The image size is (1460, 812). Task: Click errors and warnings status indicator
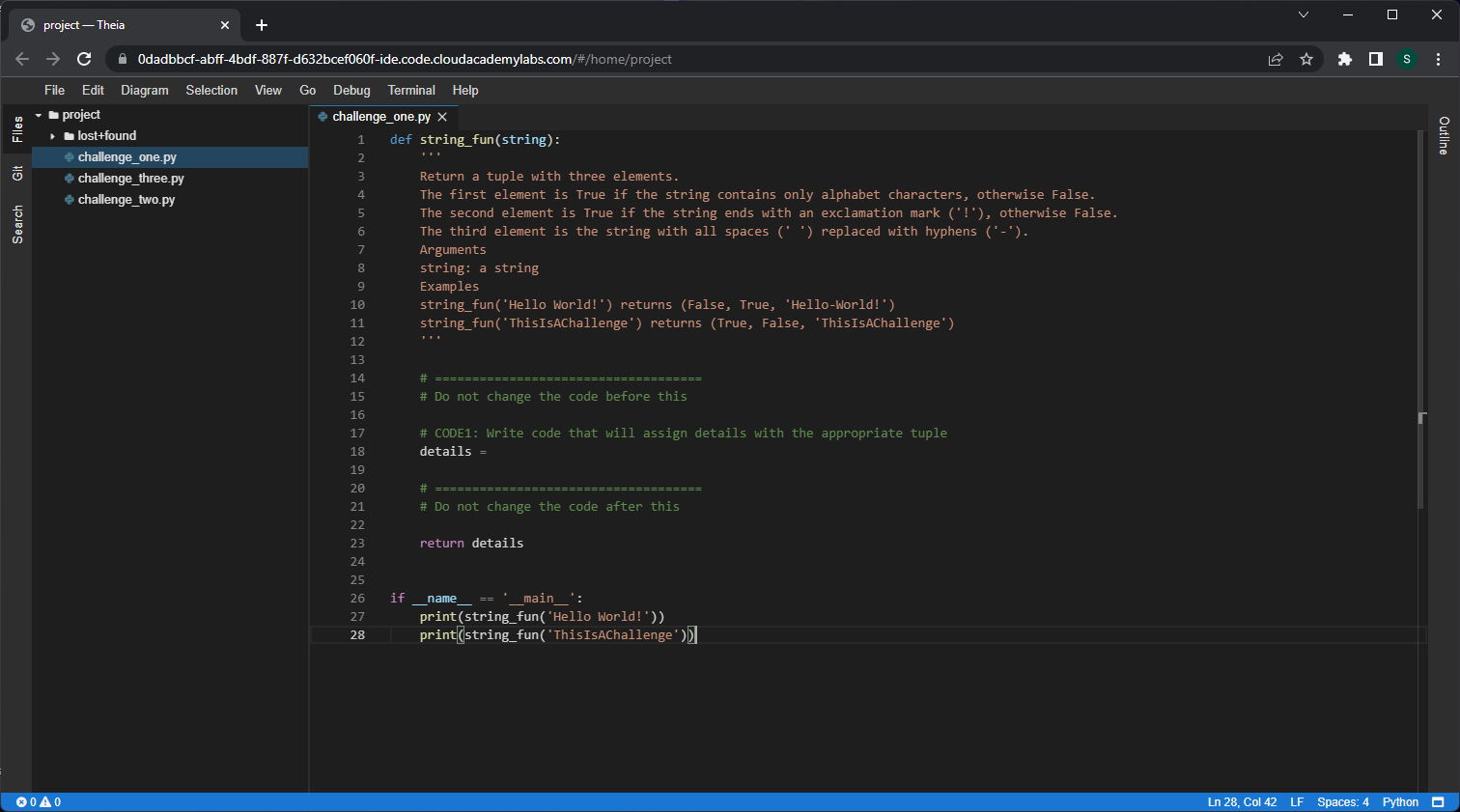[39, 802]
